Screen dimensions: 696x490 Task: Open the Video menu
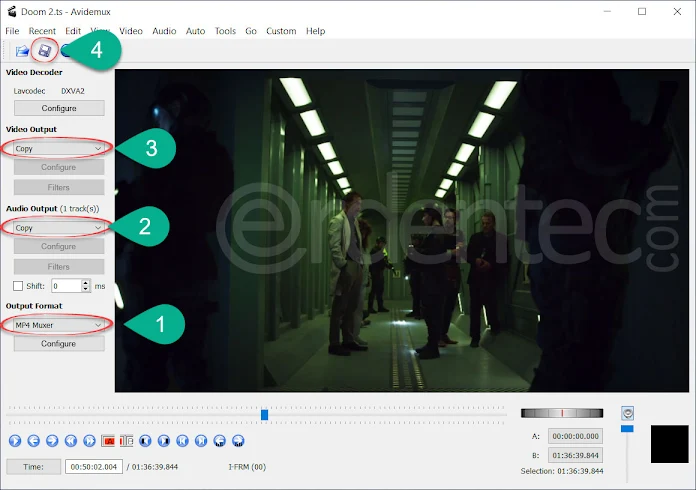point(131,31)
